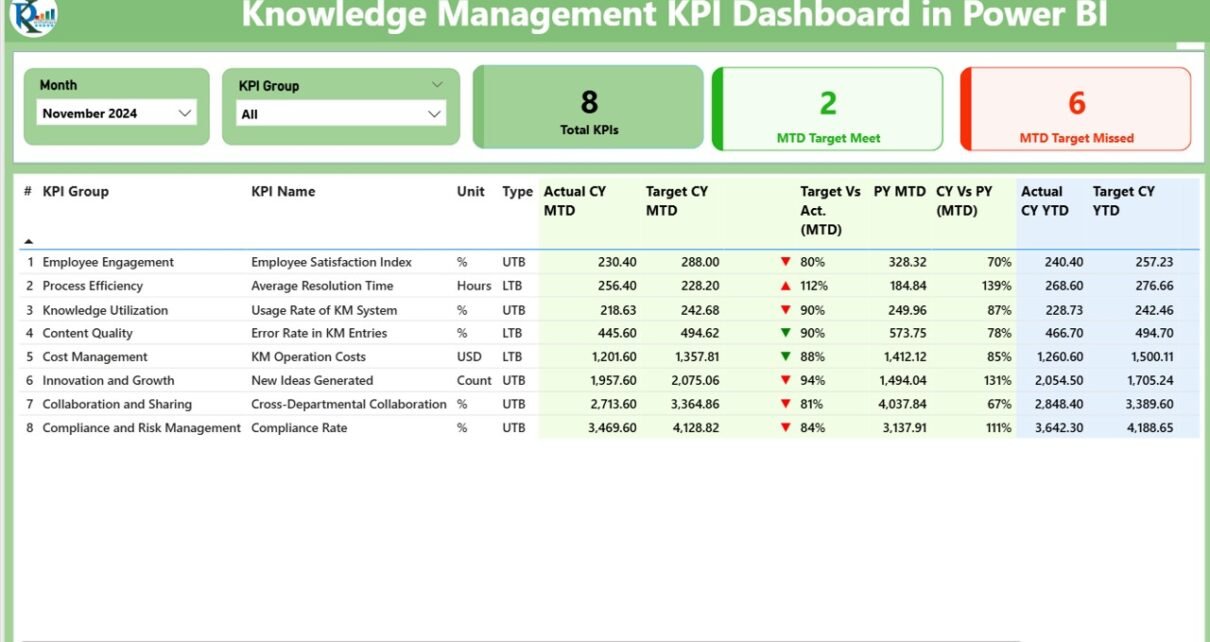Select the Process Efficiency row
Screen dimensions: 1210x642
tap(610, 286)
